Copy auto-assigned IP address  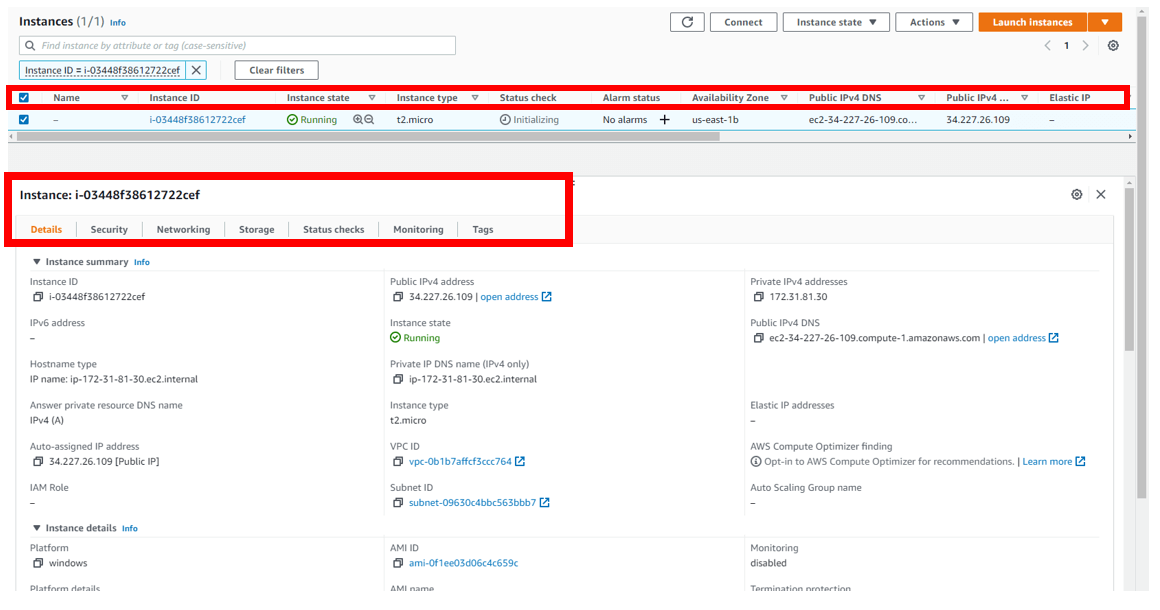click(38, 461)
